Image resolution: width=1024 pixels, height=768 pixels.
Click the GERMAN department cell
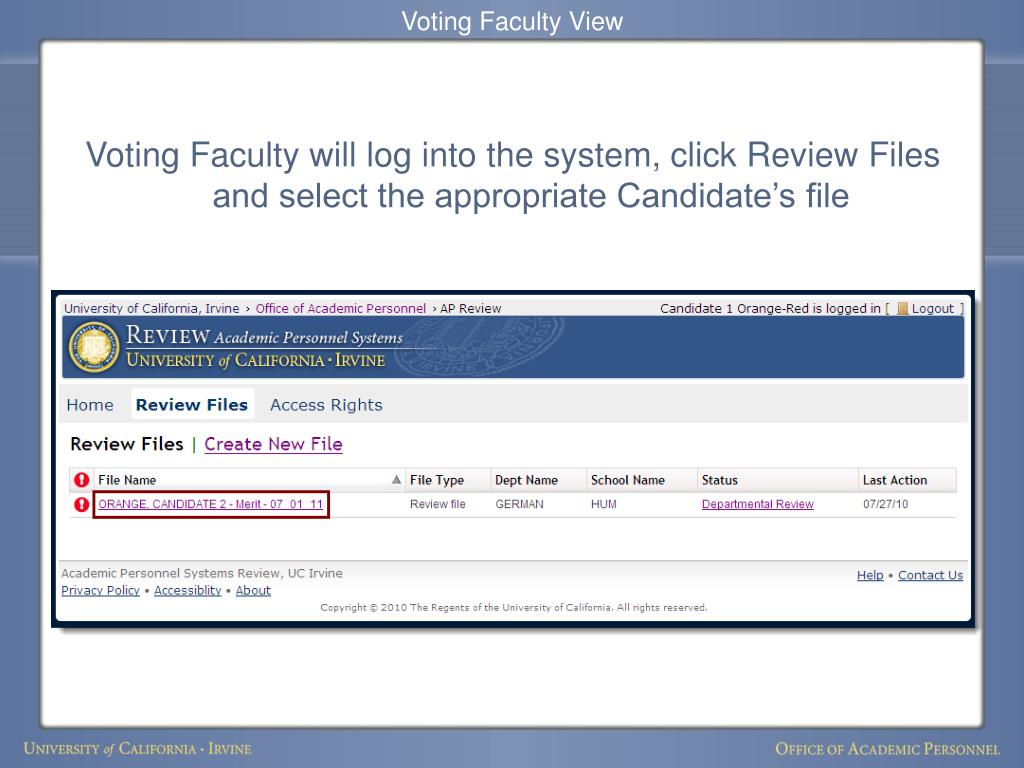519,504
